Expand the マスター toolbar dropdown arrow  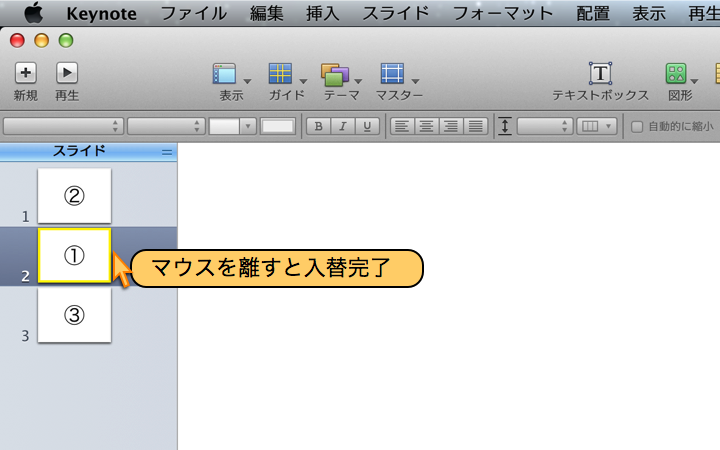pos(415,81)
